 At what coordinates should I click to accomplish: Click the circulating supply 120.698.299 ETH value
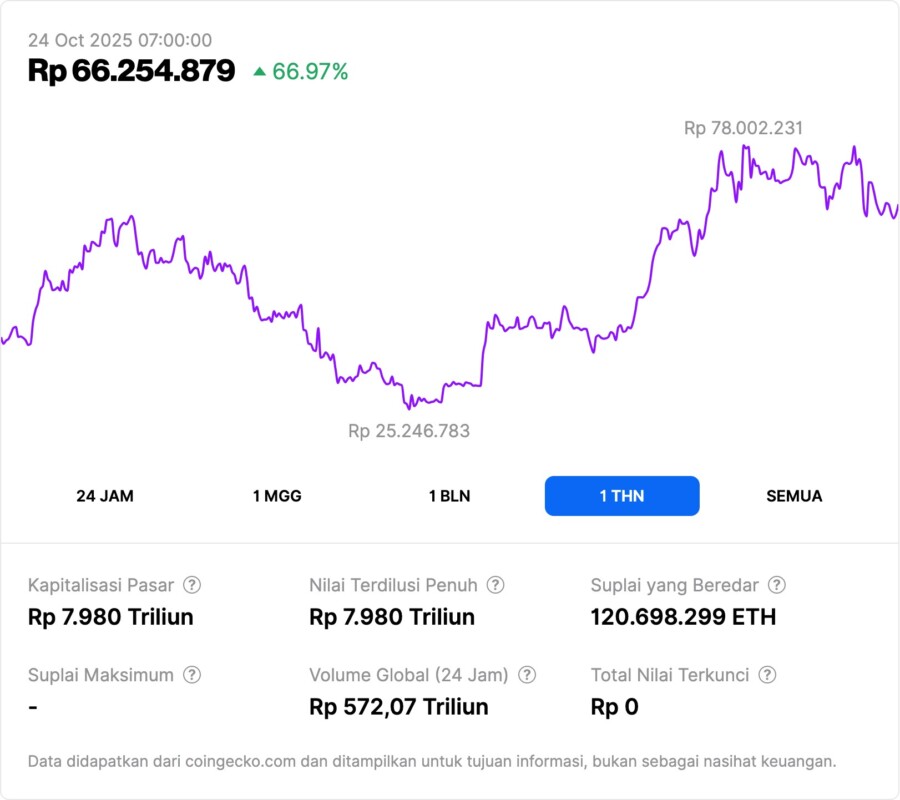pos(683,617)
